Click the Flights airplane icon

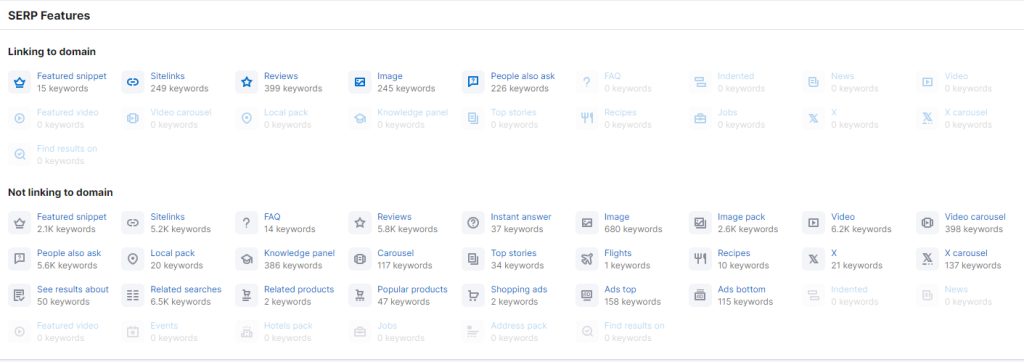[587, 259]
